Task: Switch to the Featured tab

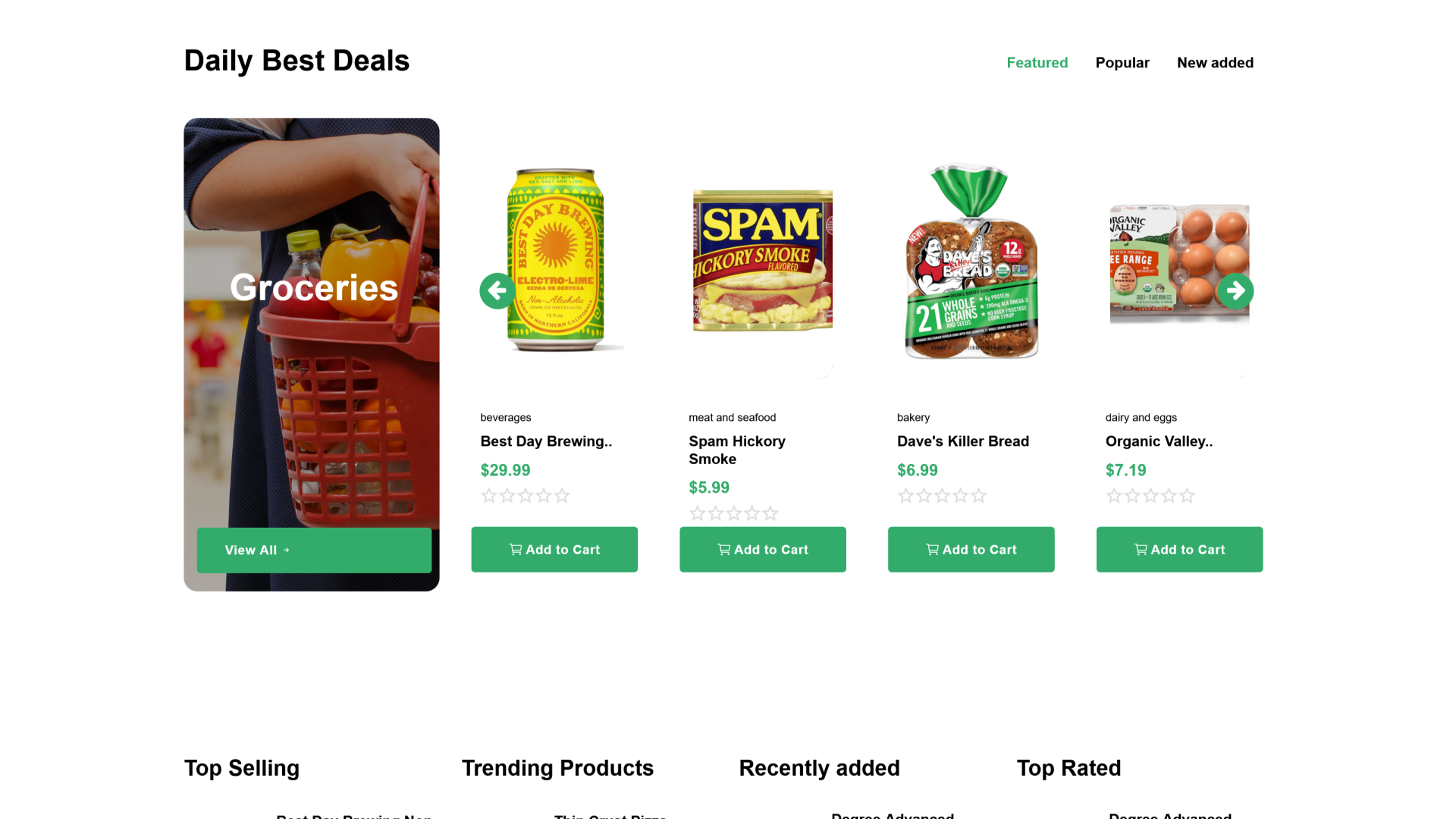Action: pos(1037,63)
